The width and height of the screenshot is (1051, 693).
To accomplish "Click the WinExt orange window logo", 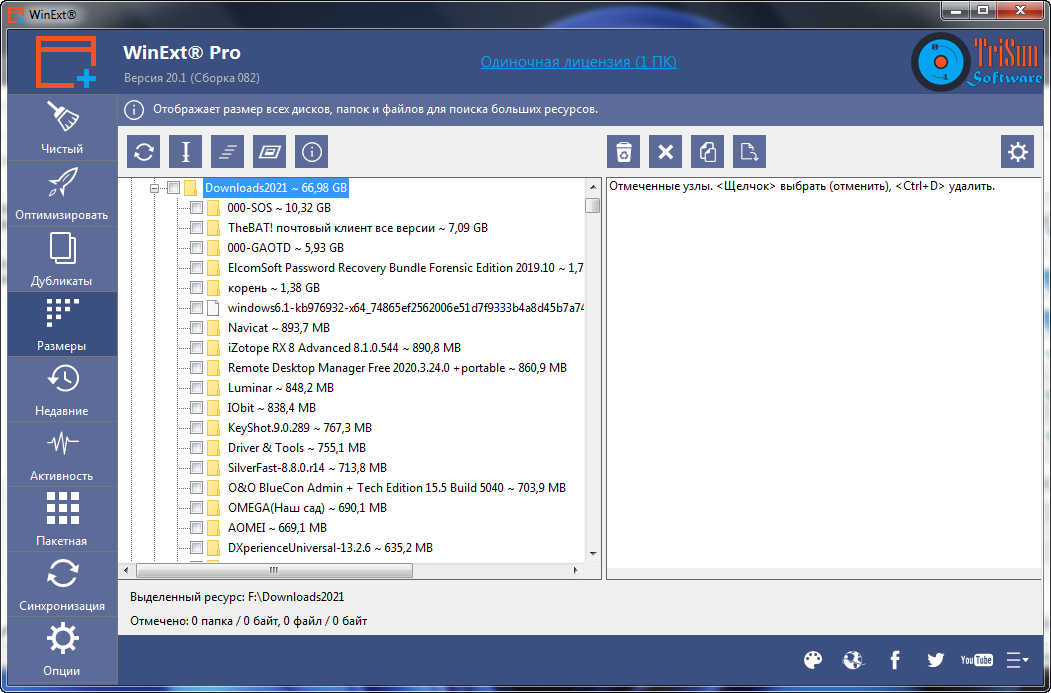I will pos(66,62).
